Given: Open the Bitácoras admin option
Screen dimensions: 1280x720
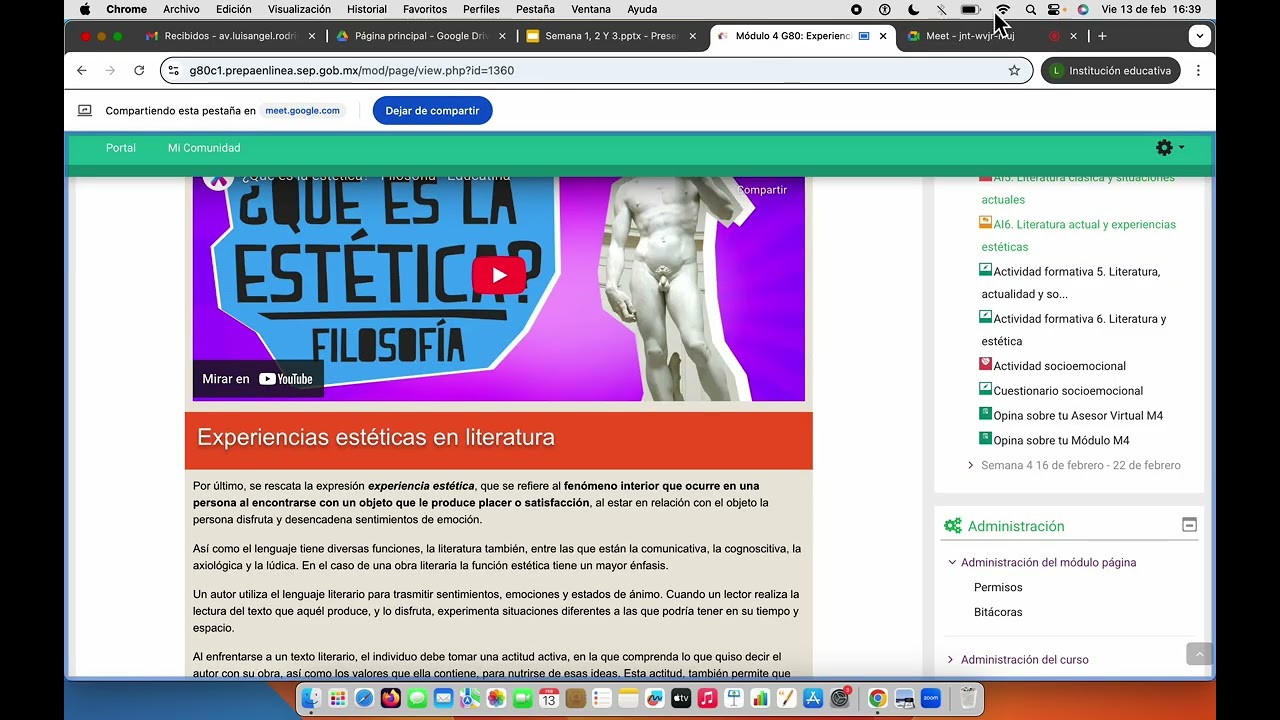Looking at the screenshot, I should (x=998, y=612).
